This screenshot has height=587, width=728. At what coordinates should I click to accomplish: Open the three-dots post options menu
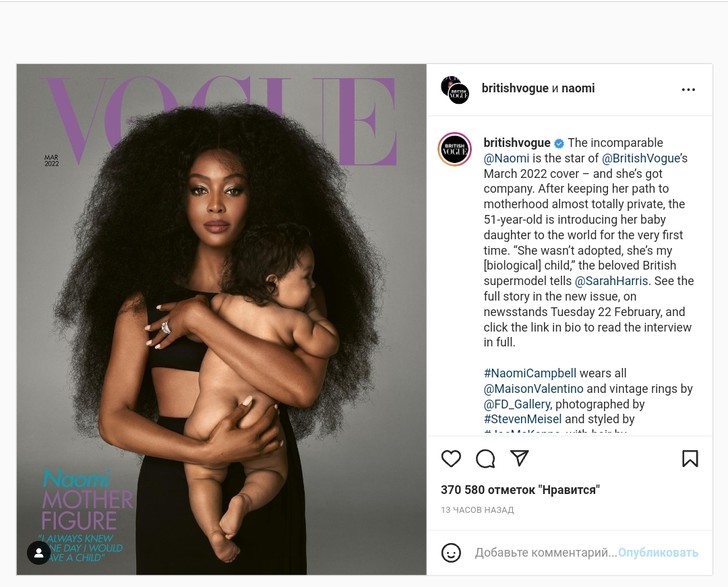click(x=688, y=90)
